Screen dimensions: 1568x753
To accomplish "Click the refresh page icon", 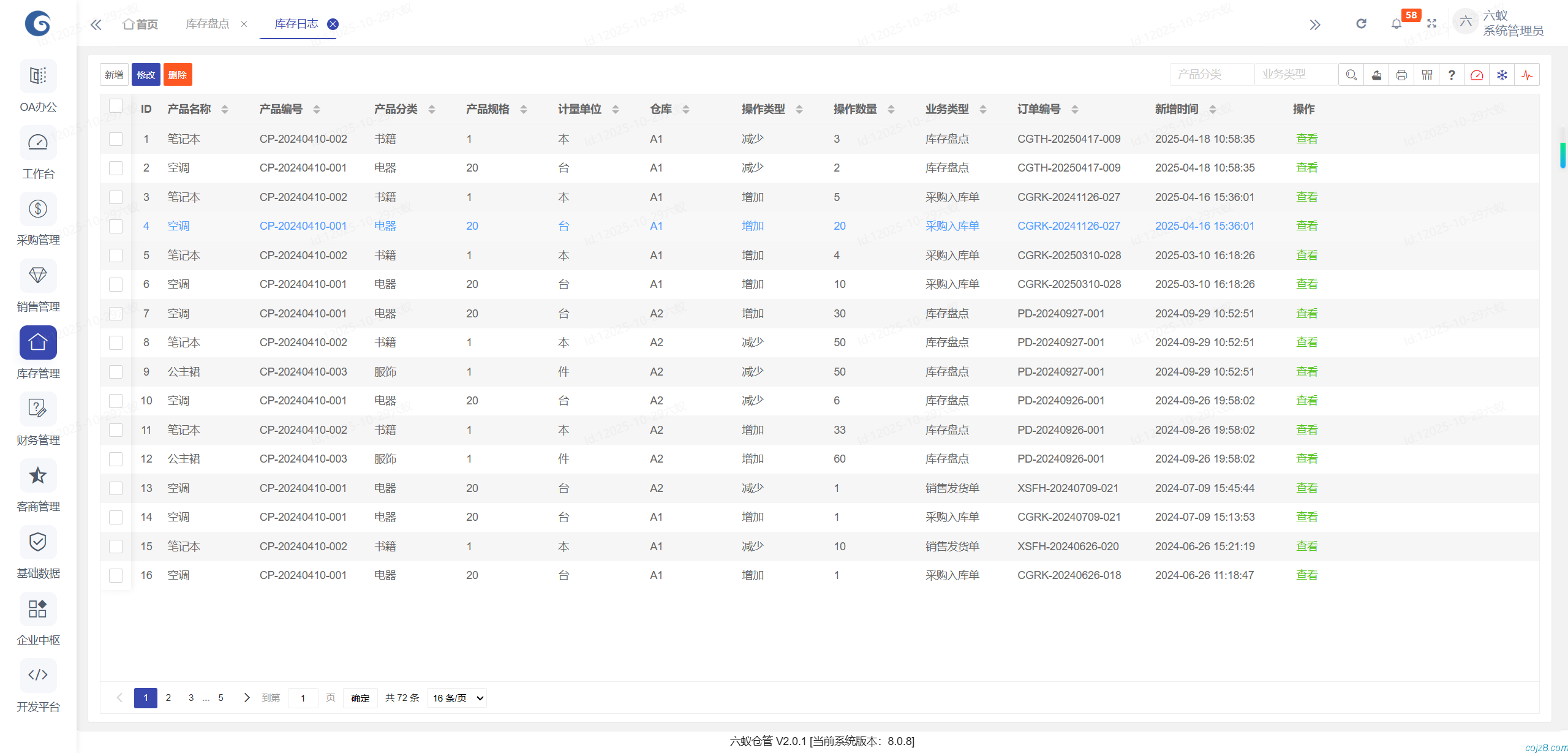I will coord(1361,24).
